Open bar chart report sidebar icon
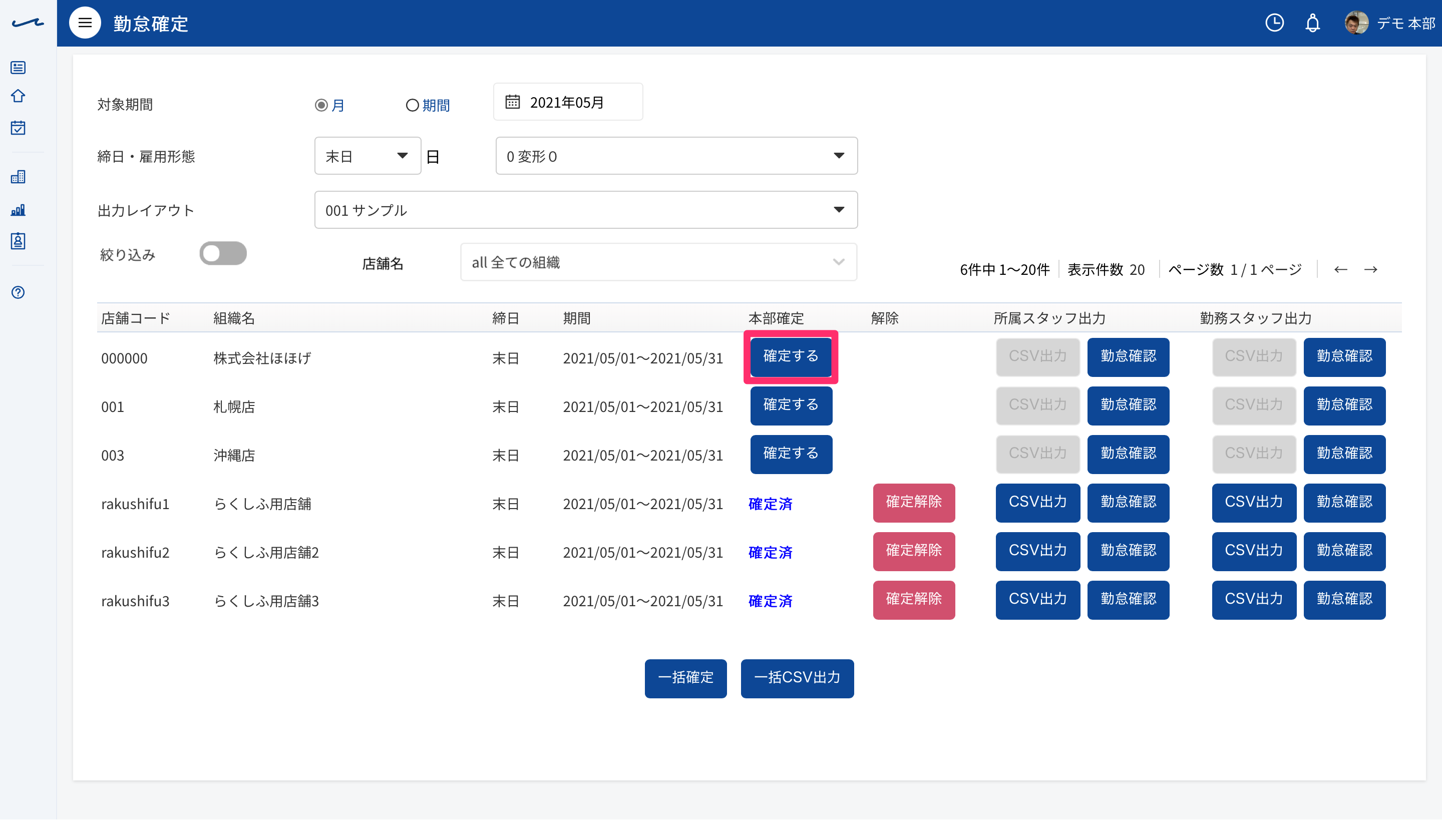Image resolution: width=1442 pixels, height=840 pixels. 19,210
